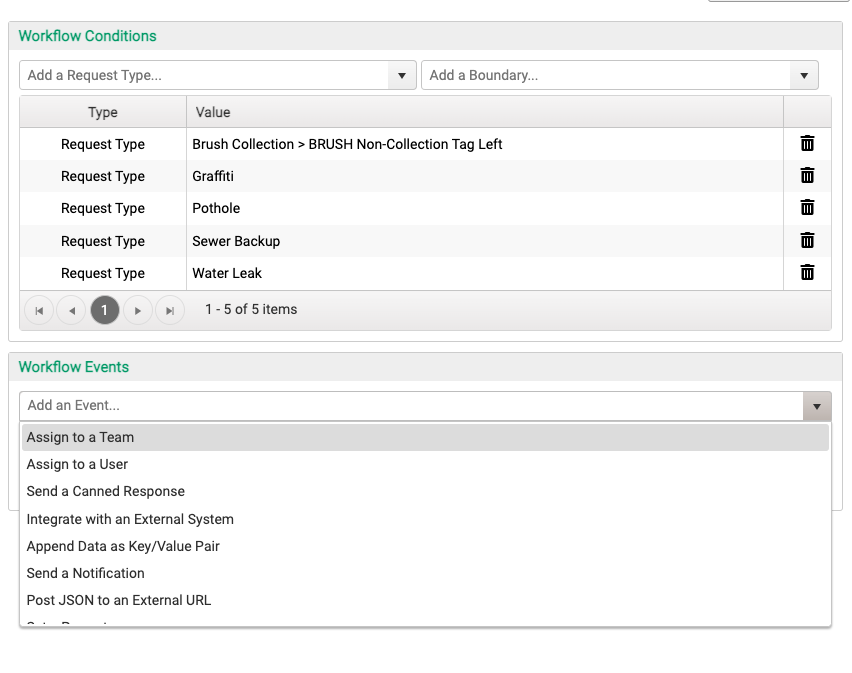
Task: Select Integrate with an External System
Action: point(425,519)
